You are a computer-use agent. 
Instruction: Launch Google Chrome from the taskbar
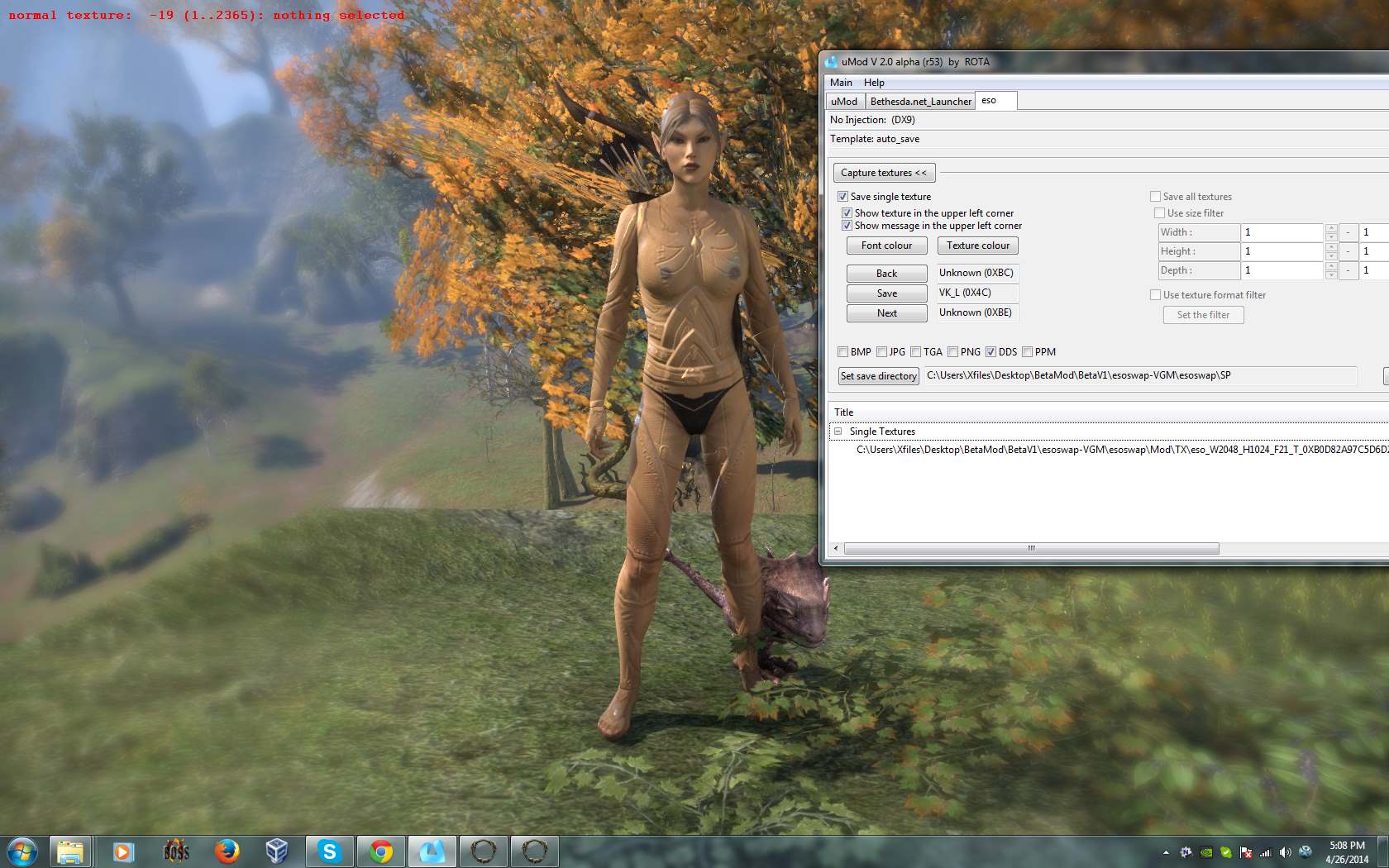(380, 851)
